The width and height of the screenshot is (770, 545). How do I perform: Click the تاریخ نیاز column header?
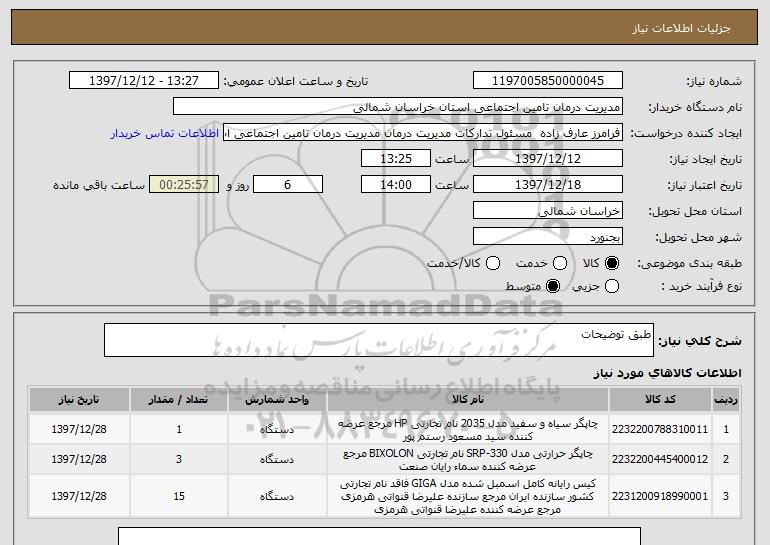pyautogui.click(x=79, y=400)
